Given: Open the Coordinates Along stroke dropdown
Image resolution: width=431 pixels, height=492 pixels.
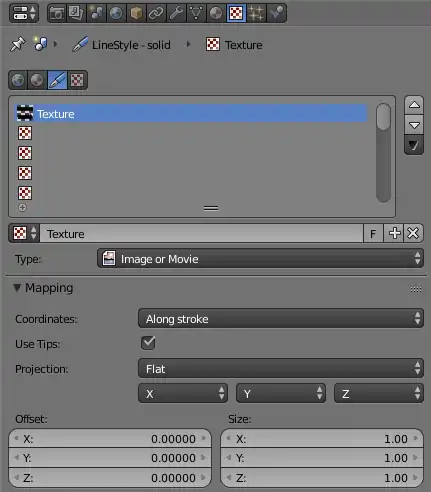Looking at the screenshot, I should pos(281,319).
